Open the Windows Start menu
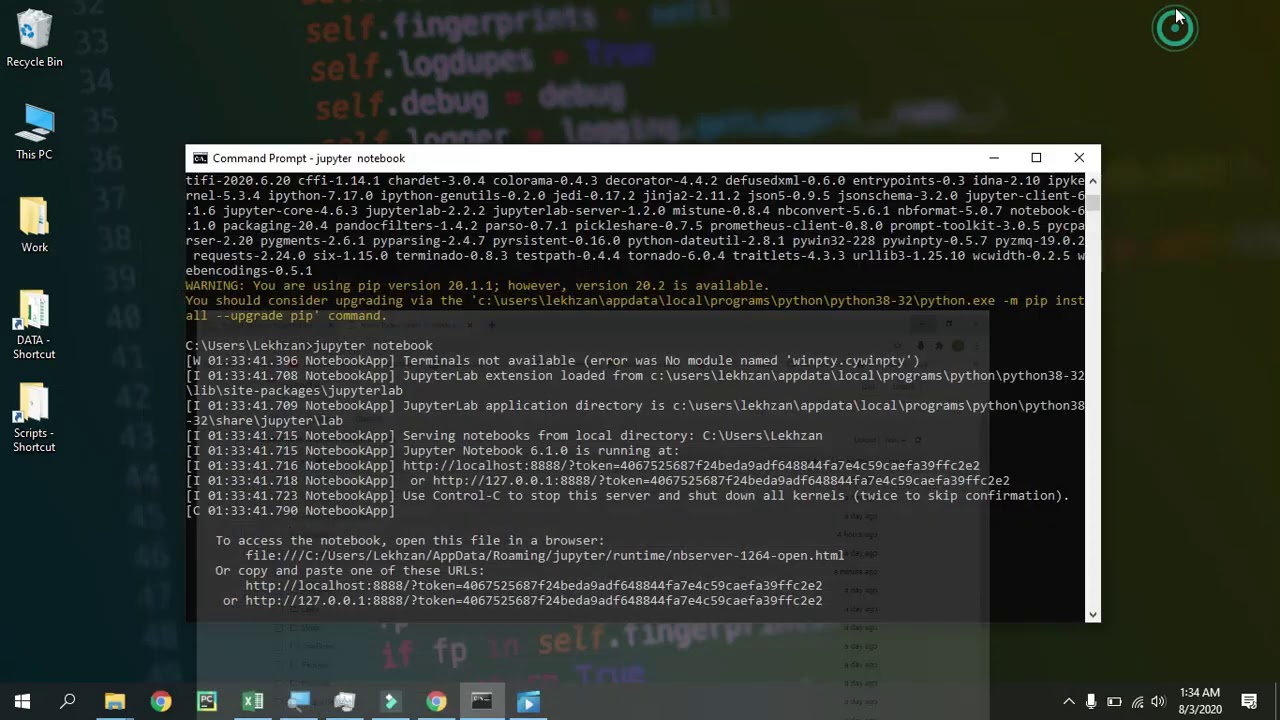This screenshot has width=1280, height=720. coord(22,702)
